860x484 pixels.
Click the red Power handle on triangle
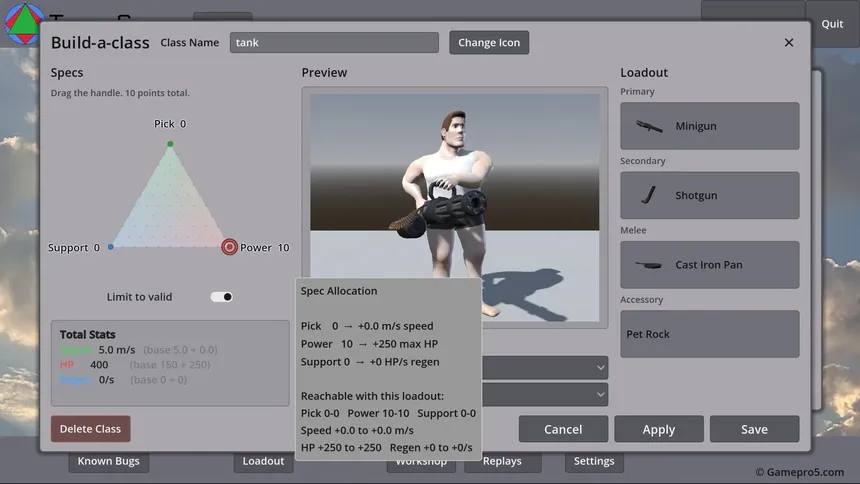point(229,247)
